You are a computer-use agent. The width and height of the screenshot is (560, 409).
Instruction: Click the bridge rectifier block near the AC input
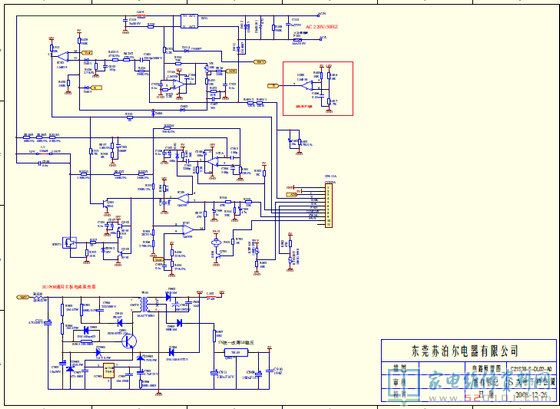[x=189, y=21]
